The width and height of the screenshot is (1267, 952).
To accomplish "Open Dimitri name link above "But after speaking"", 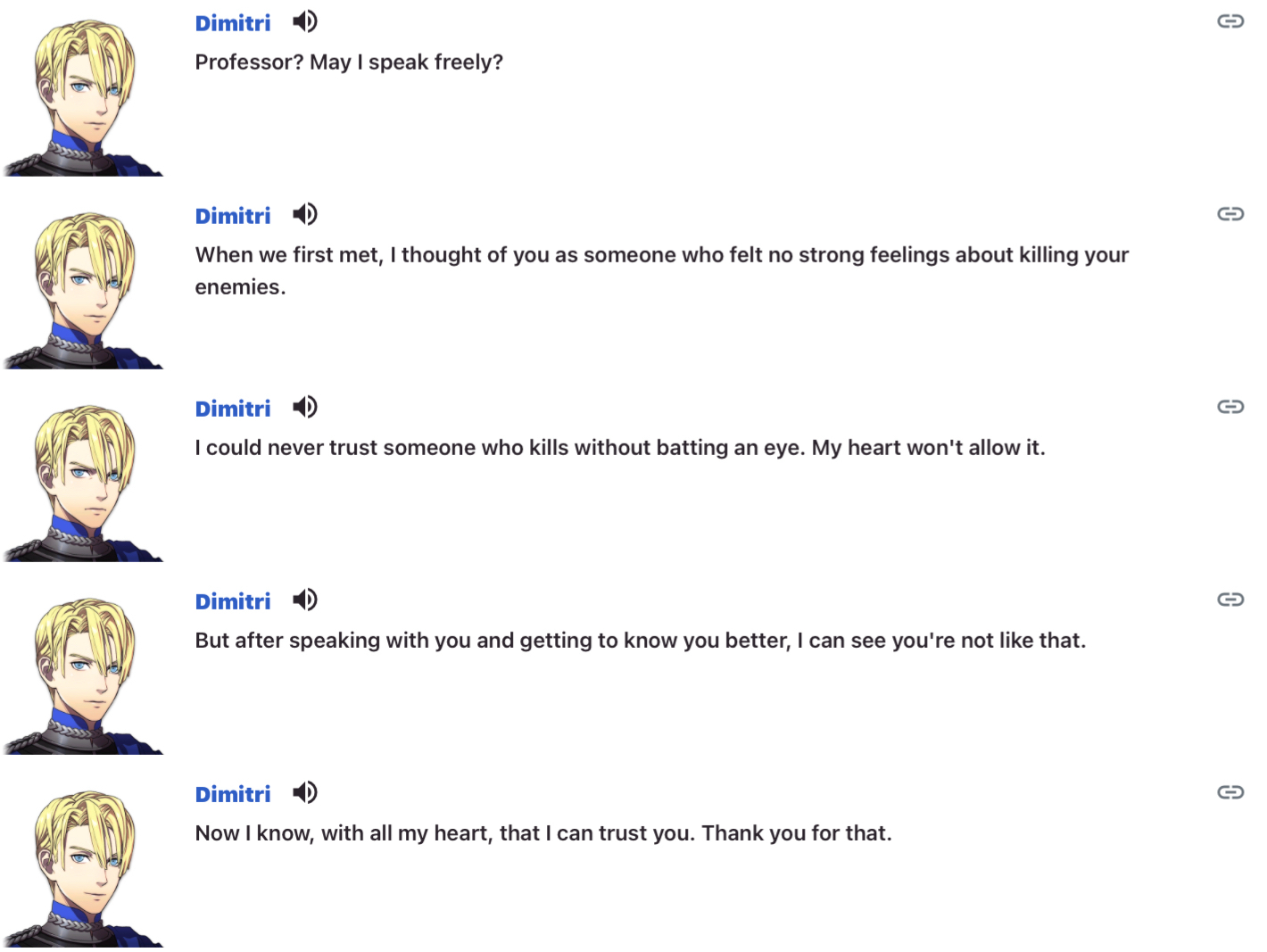I will [233, 601].
